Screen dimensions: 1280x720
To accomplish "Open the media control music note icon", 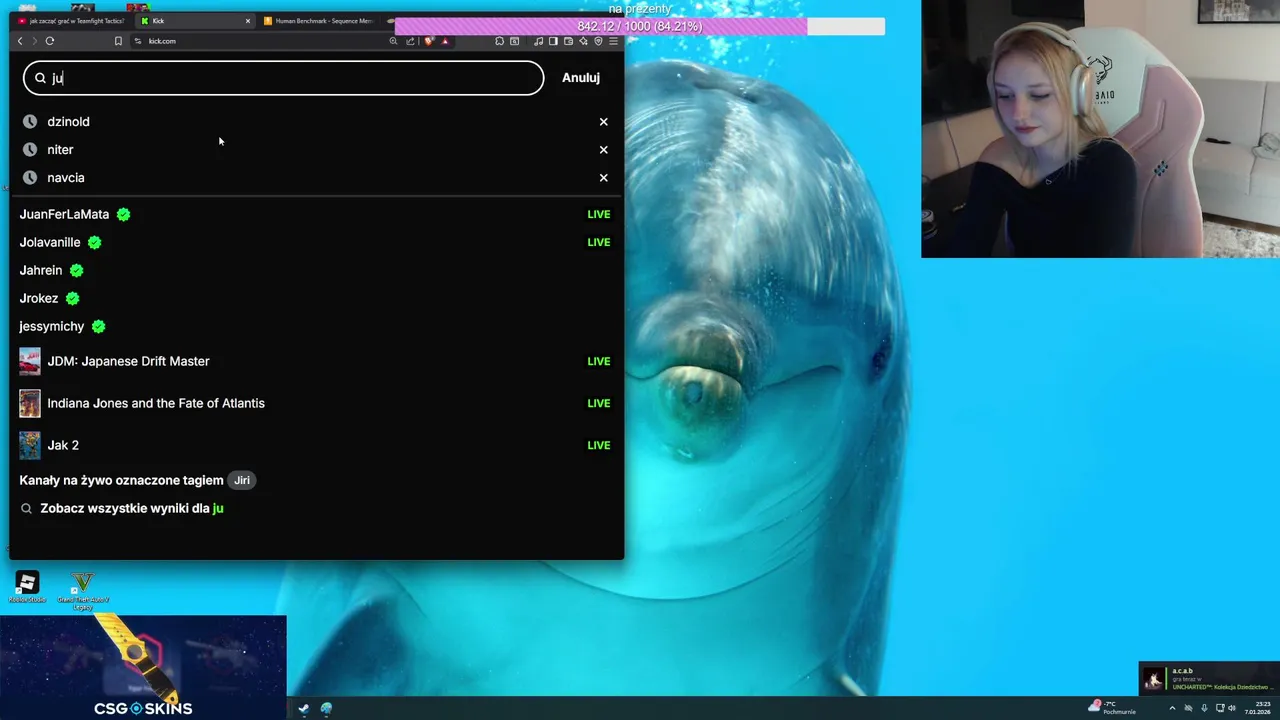I will click(x=539, y=41).
